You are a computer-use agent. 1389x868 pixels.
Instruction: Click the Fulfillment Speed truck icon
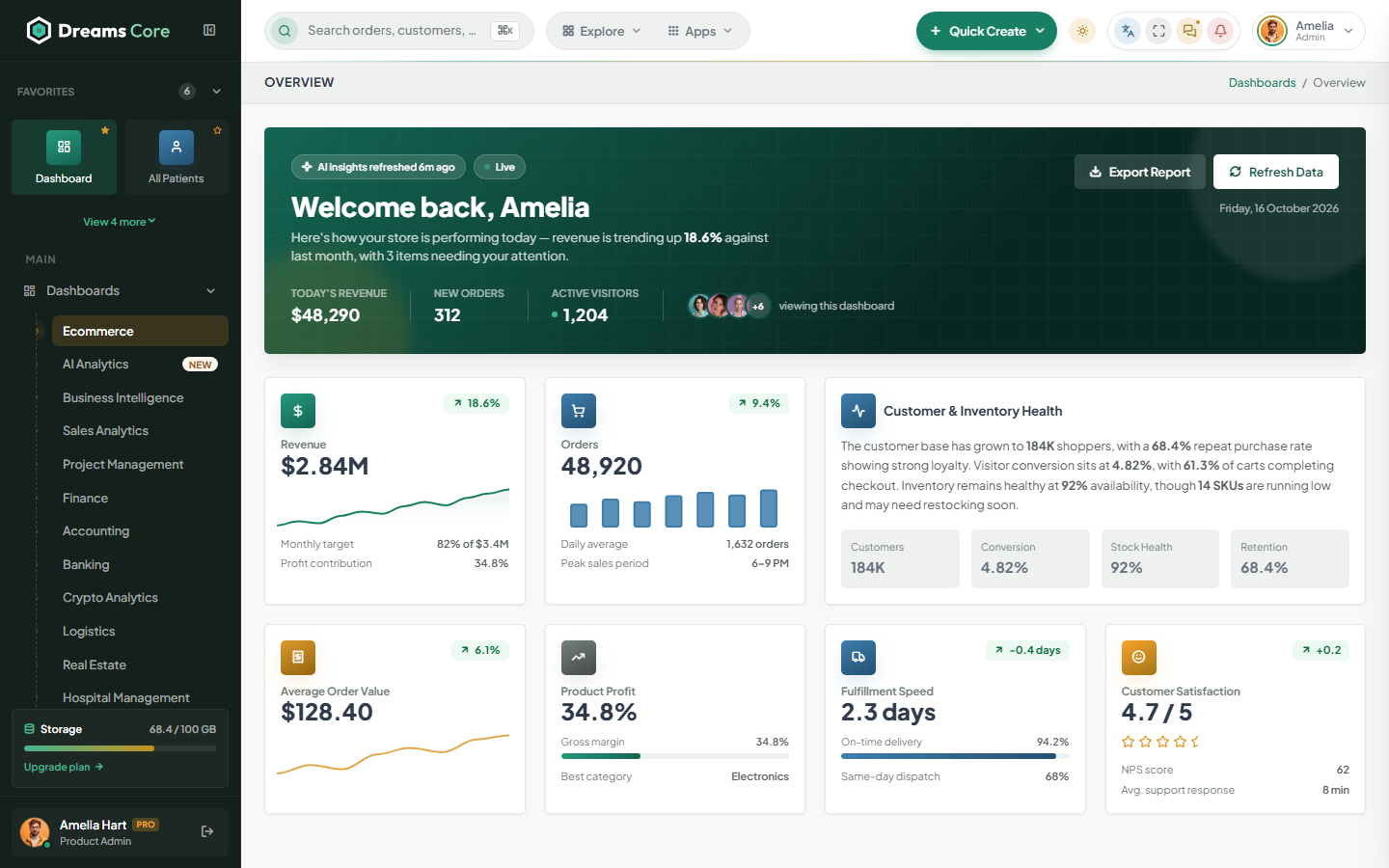[858, 658]
